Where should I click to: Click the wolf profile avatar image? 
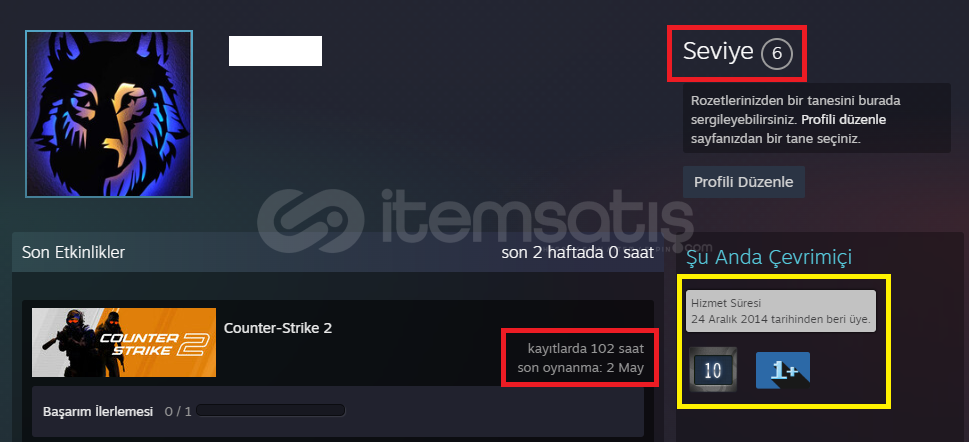pos(109,114)
